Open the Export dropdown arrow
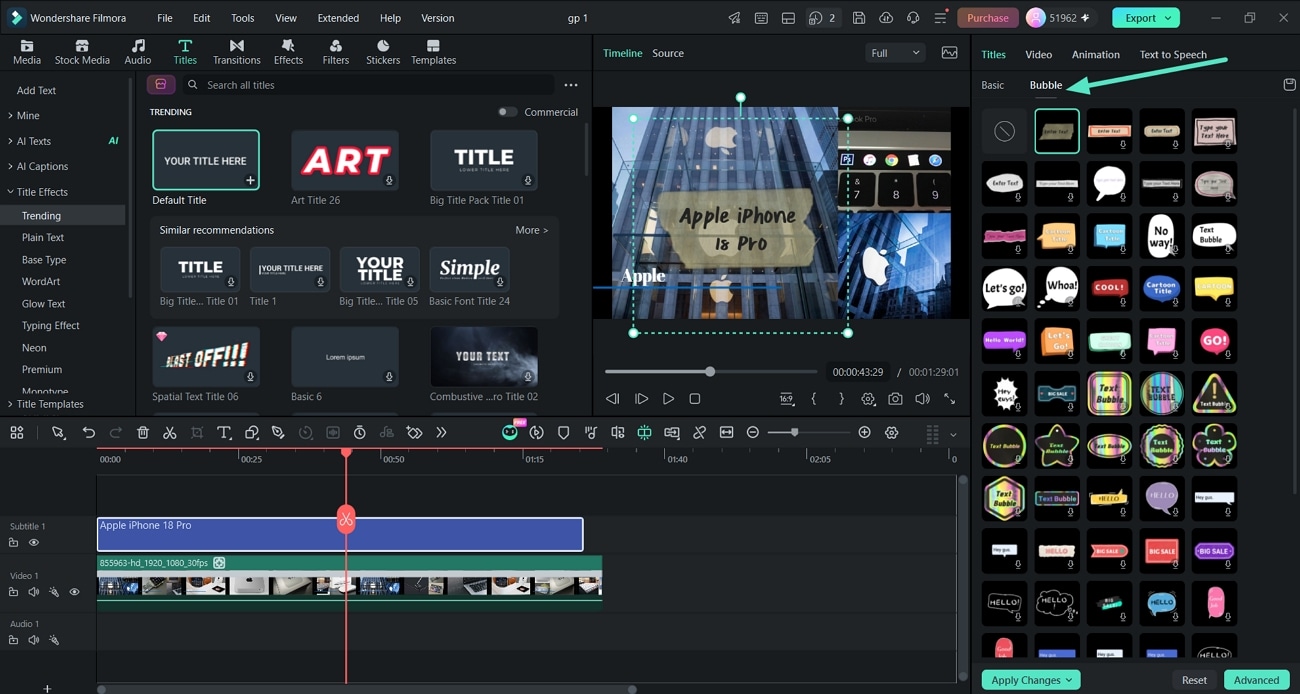The width and height of the screenshot is (1300, 694). [x=1169, y=18]
